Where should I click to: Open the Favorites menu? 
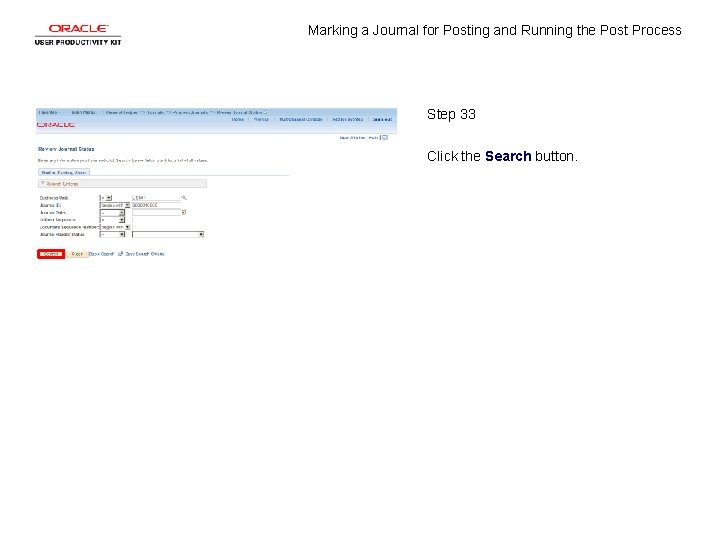click(49, 112)
